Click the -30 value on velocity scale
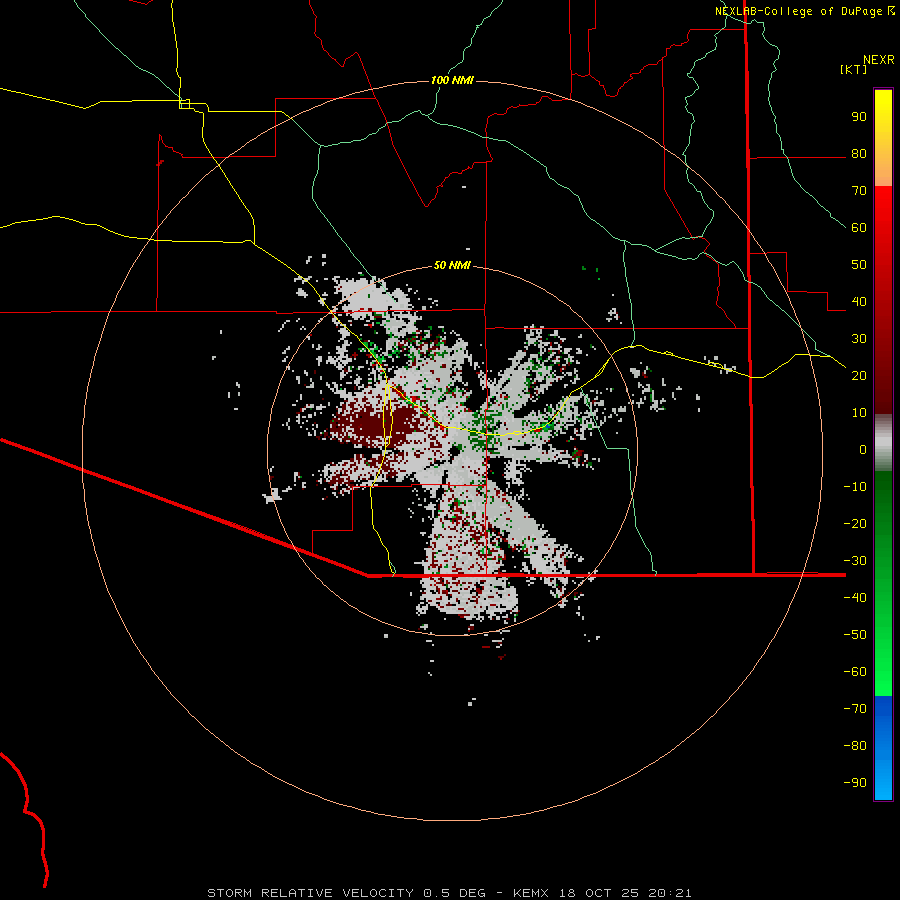 pyautogui.click(x=855, y=561)
